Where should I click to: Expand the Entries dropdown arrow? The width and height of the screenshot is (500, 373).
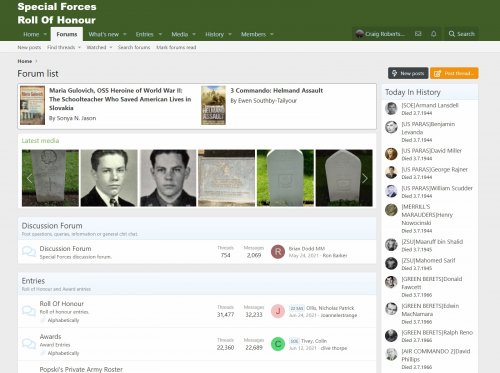[160, 34]
